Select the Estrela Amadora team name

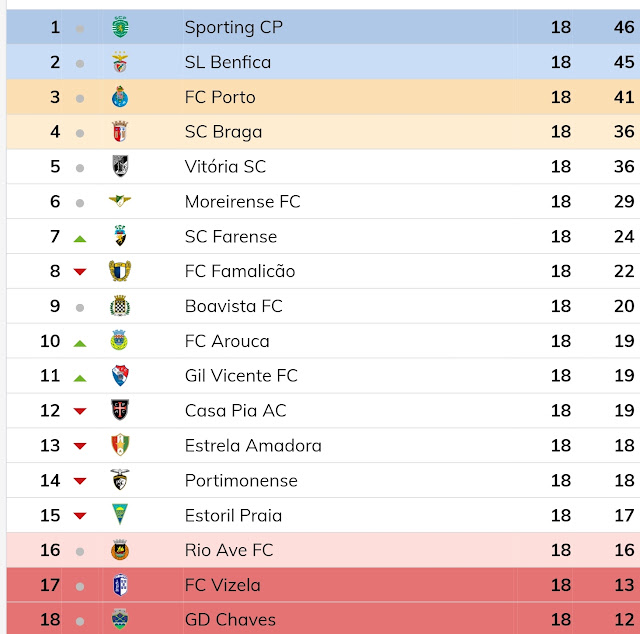coord(253,446)
